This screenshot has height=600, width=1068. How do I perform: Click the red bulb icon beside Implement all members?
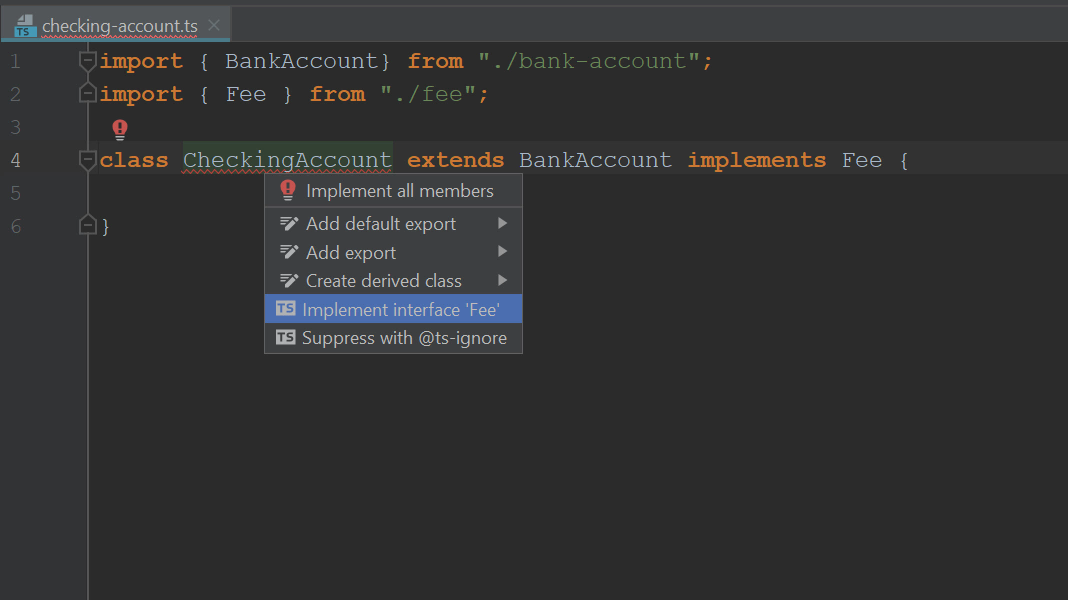tap(288, 190)
